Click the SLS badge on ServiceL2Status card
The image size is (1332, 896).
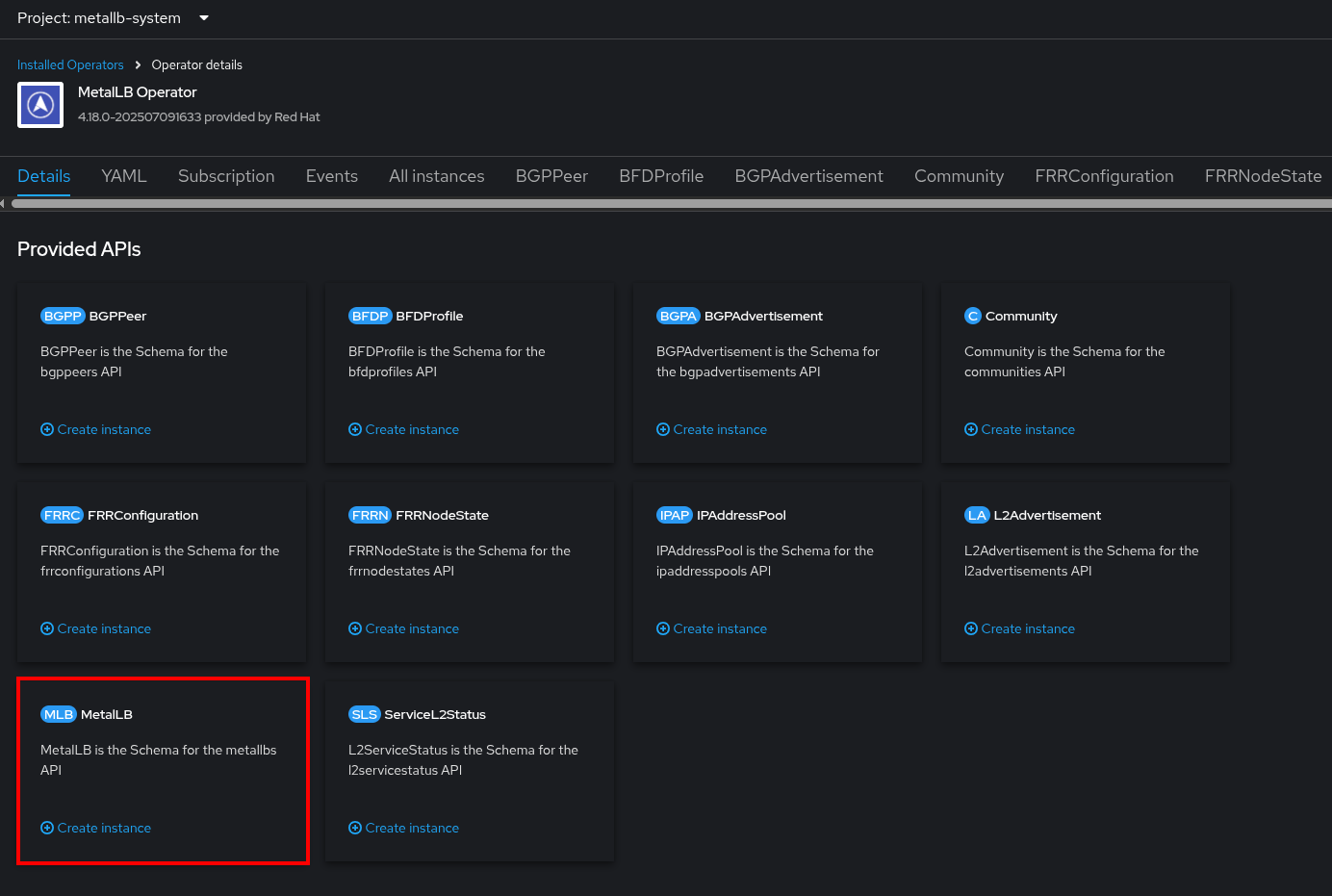tap(365, 714)
